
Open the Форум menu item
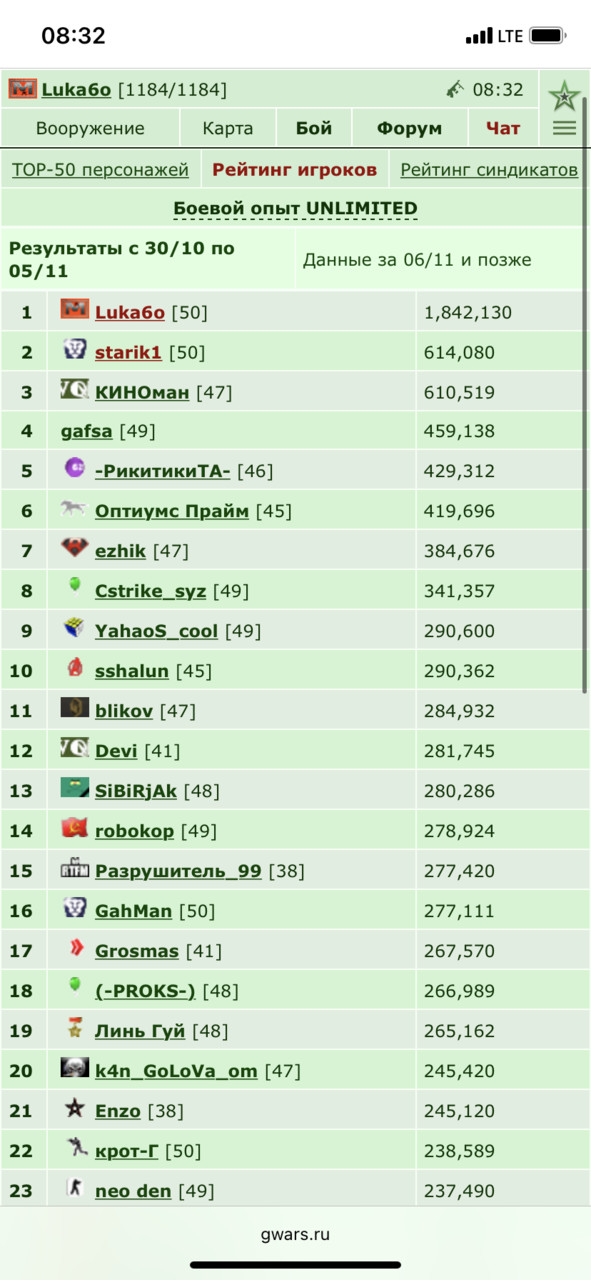(x=409, y=128)
